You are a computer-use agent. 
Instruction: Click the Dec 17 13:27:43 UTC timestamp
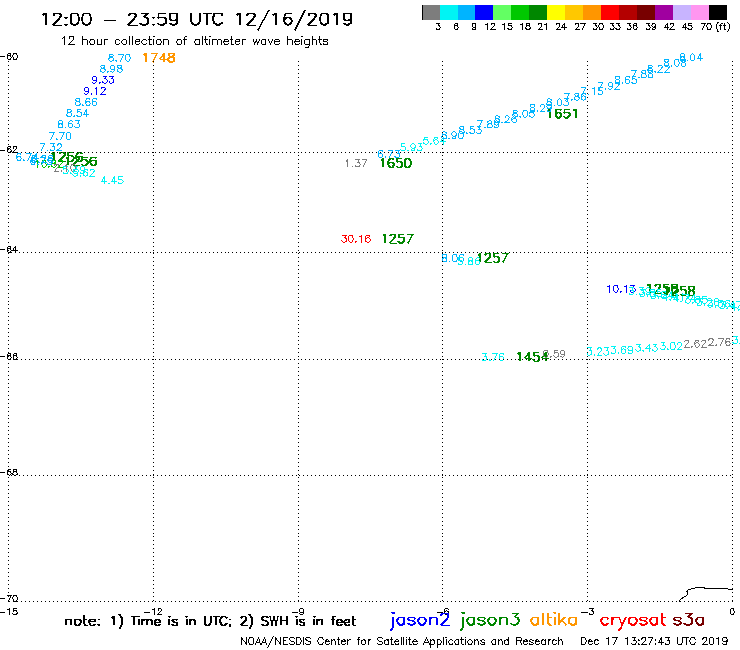[654, 642]
